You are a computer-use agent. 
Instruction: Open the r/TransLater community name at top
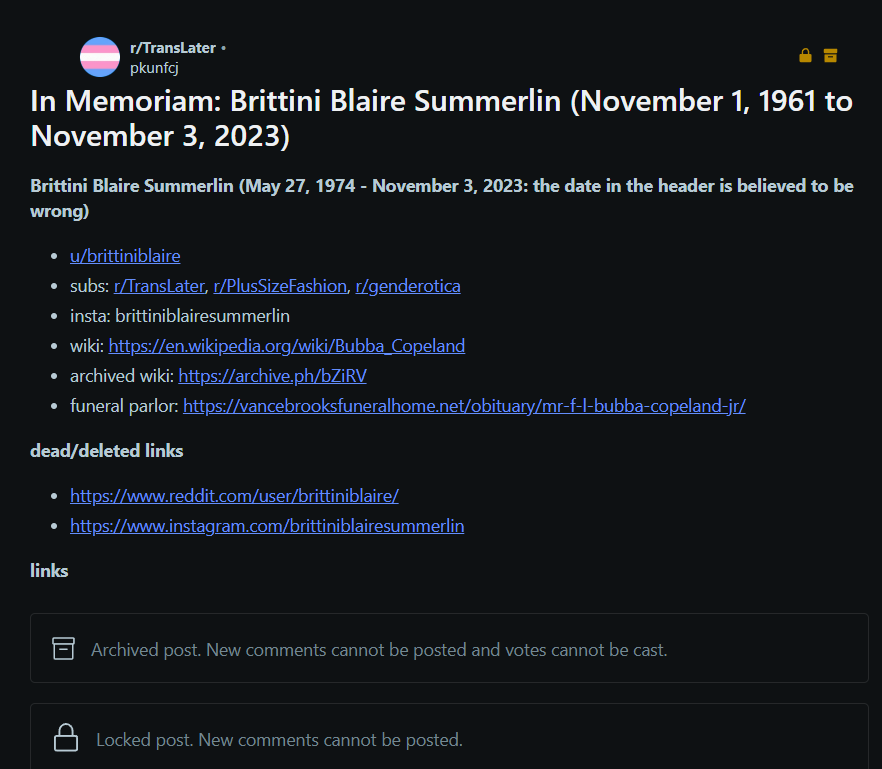point(173,48)
